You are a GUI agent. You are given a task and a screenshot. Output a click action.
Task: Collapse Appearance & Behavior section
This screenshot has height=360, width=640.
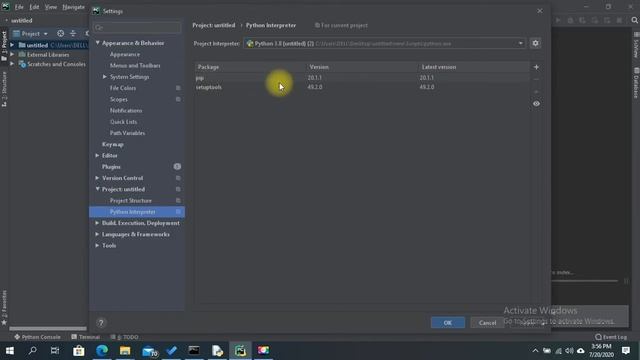tap(98, 43)
